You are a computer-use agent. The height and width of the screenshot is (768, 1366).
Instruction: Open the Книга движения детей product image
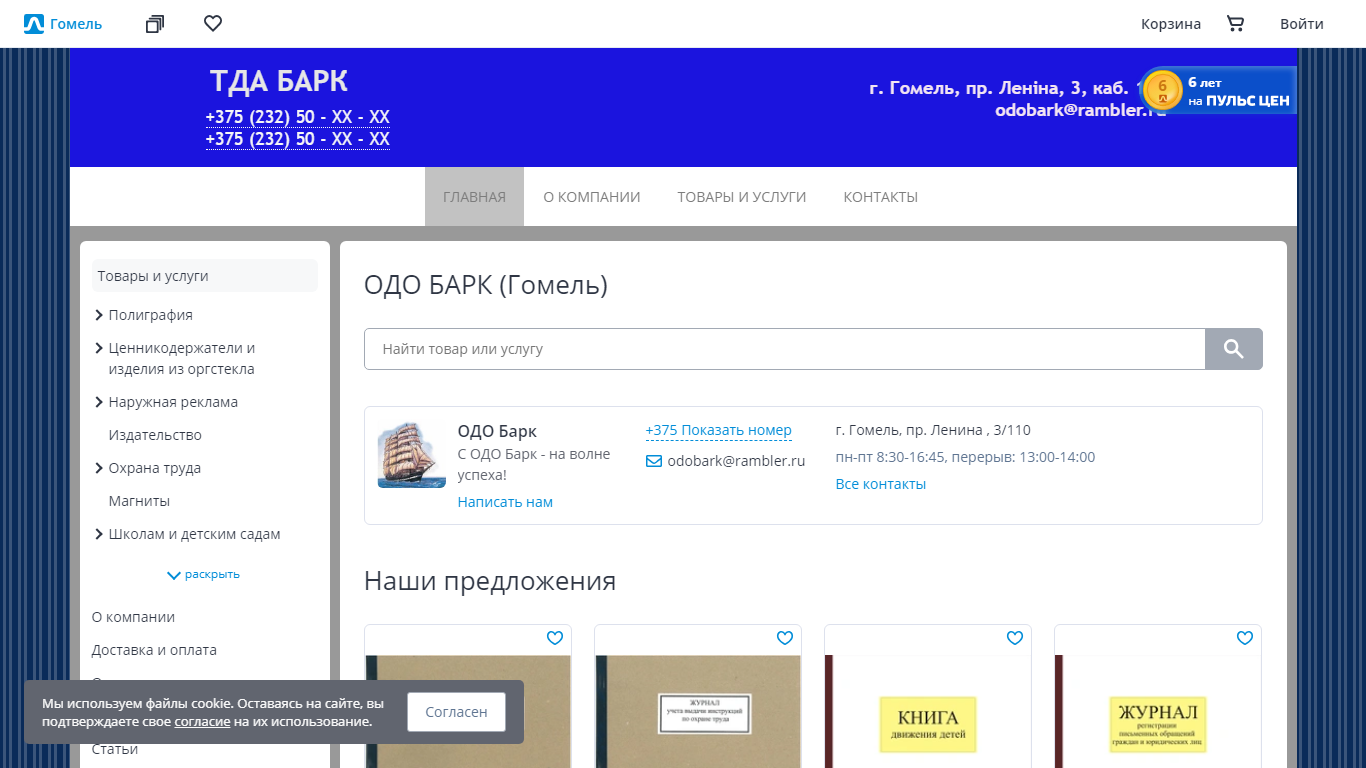point(928,711)
